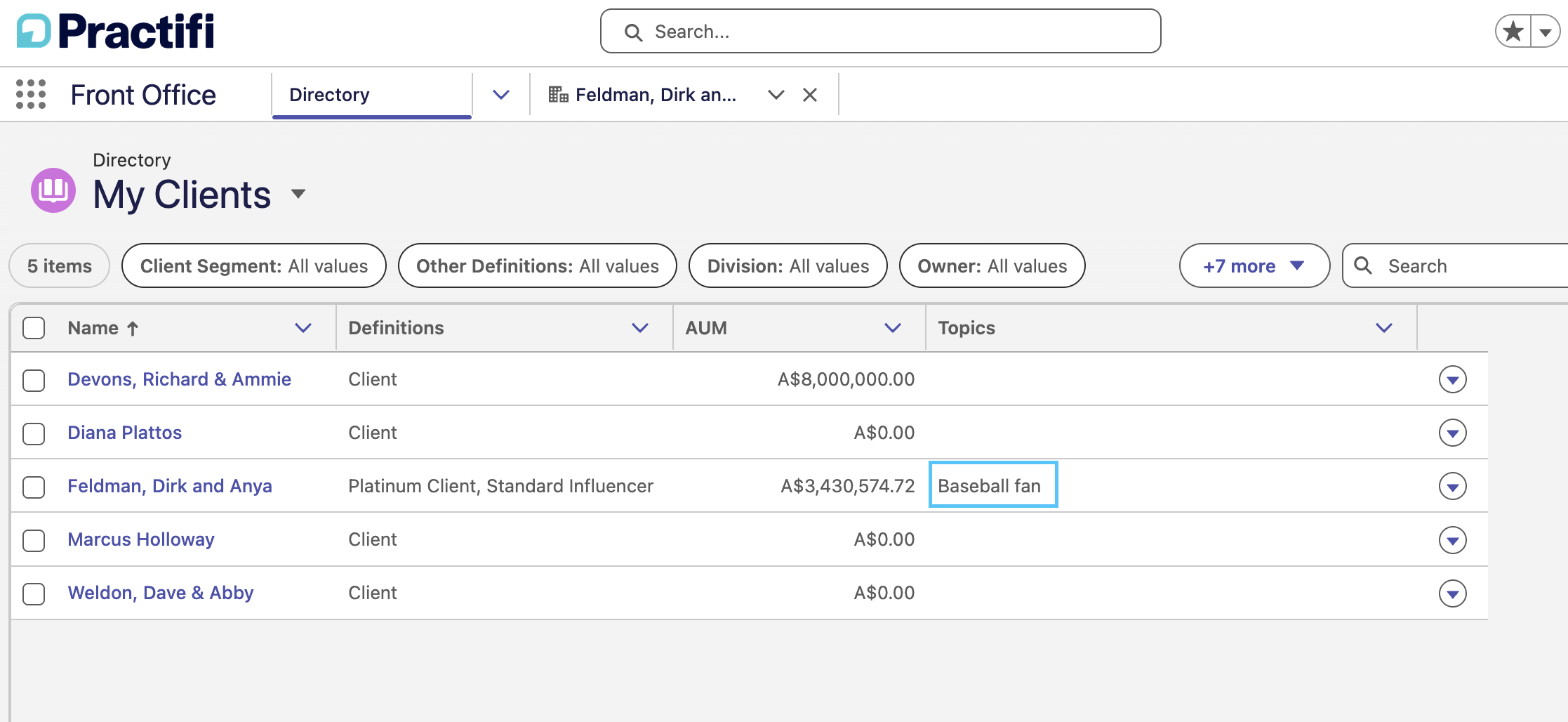This screenshot has height=722, width=1568.
Task: Open Devons, Richard & Ammie record
Action: 180,379
